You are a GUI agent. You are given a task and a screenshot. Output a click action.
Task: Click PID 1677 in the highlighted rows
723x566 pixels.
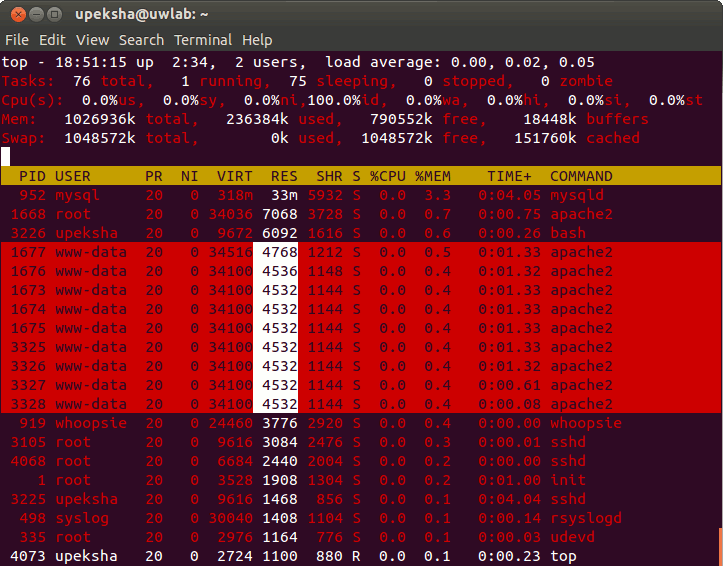pyautogui.click(x=28, y=252)
